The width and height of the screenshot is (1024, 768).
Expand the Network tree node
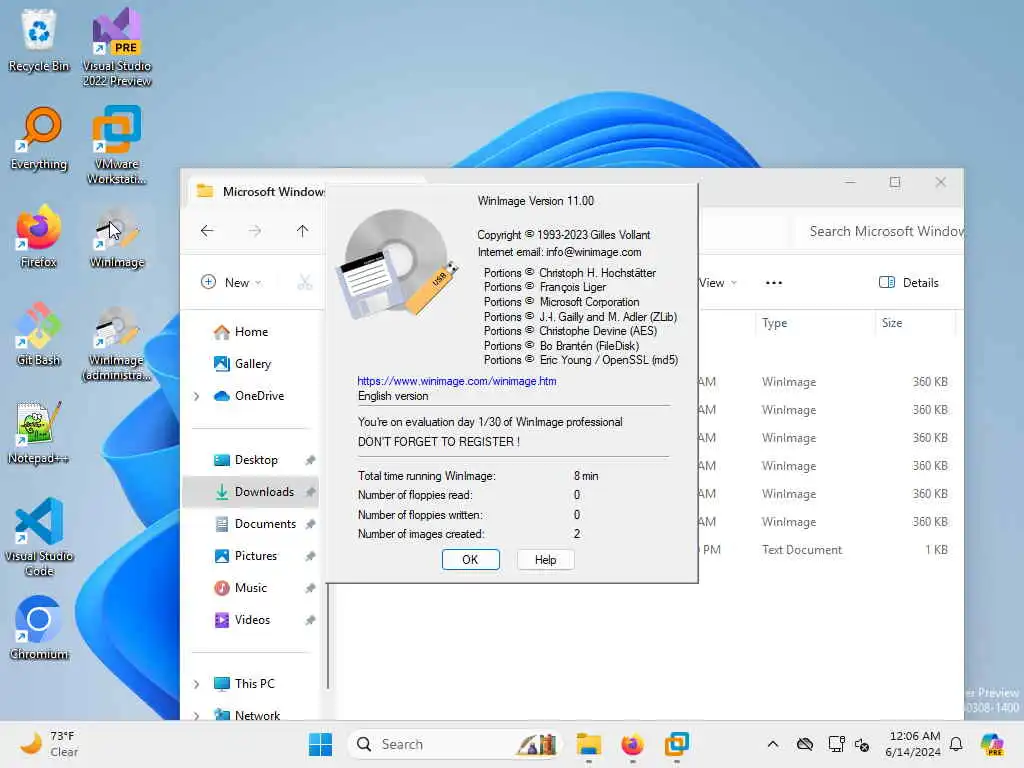[197, 716]
